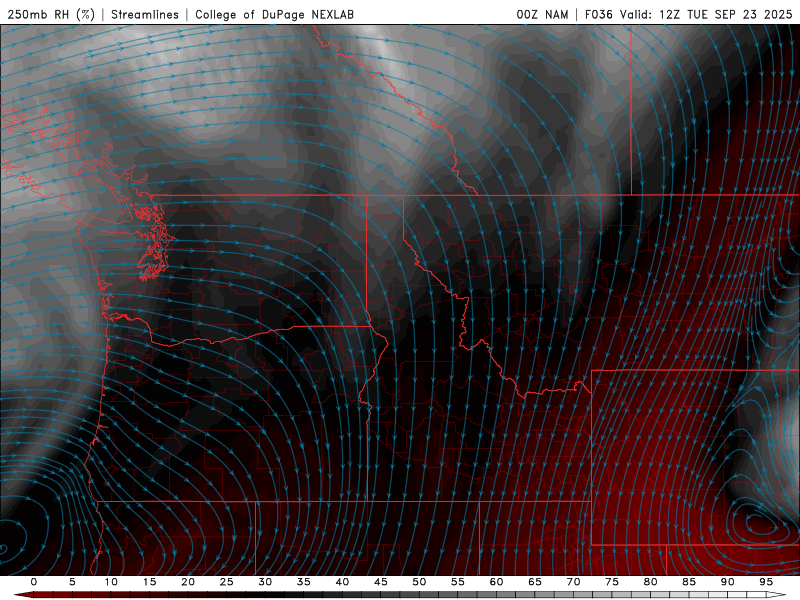The height and width of the screenshot is (600, 800).
Task: Click the color bar label "90"
Action: coord(728,582)
